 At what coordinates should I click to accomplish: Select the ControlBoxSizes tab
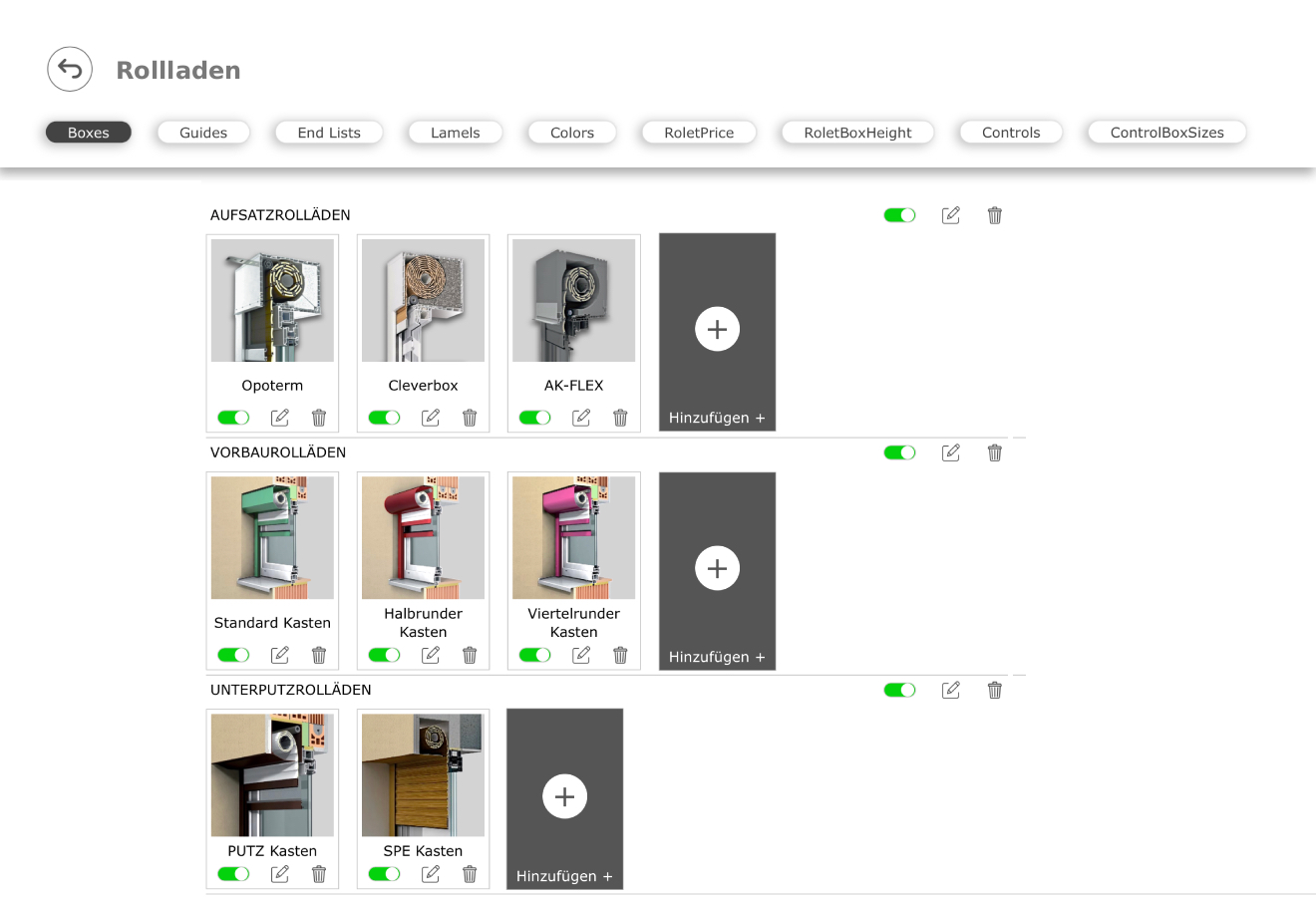tap(1166, 133)
